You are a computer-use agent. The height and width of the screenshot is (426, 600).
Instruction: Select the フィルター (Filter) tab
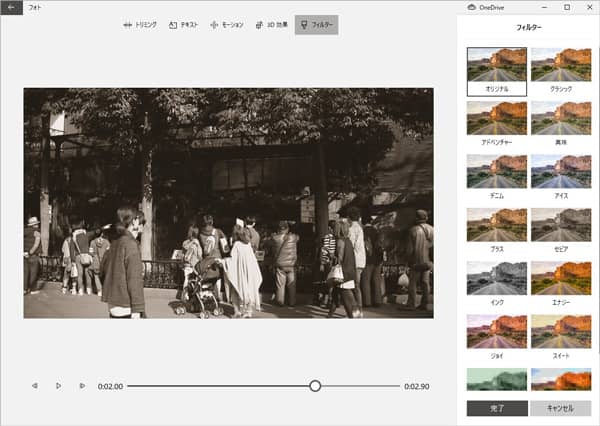tap(316, 24)
